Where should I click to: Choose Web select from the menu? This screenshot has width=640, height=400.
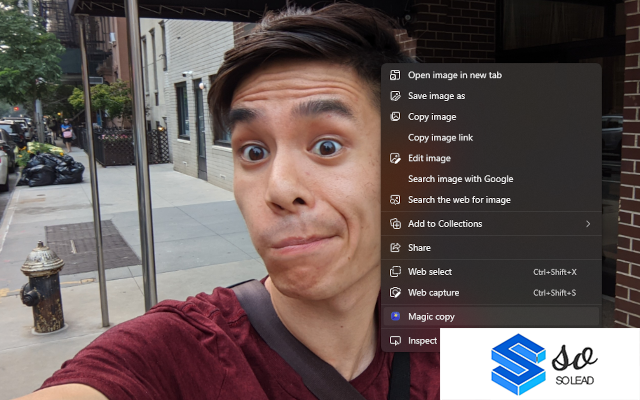point(491,272)
